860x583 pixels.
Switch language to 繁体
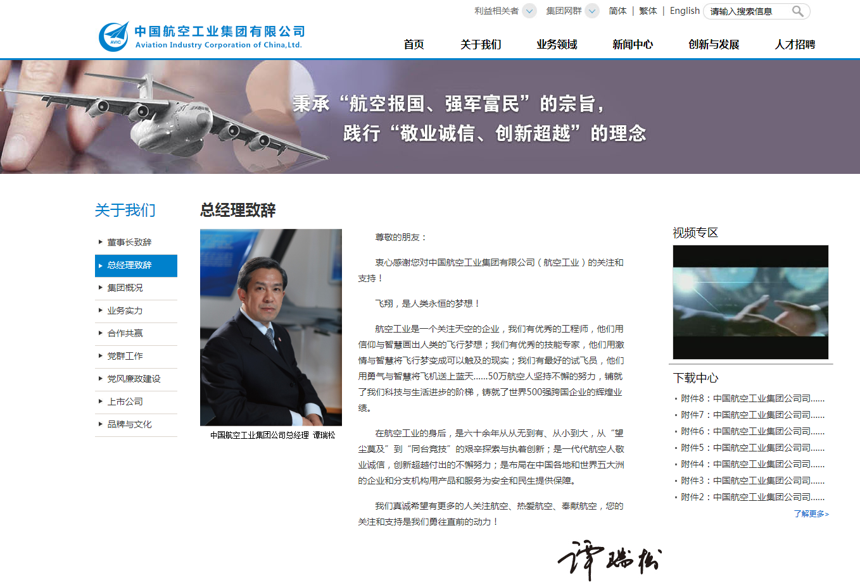click(x=648, y=11)
